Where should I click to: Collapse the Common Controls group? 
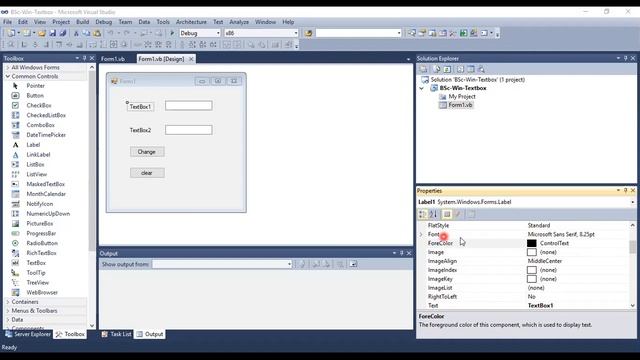coord(8,76)
